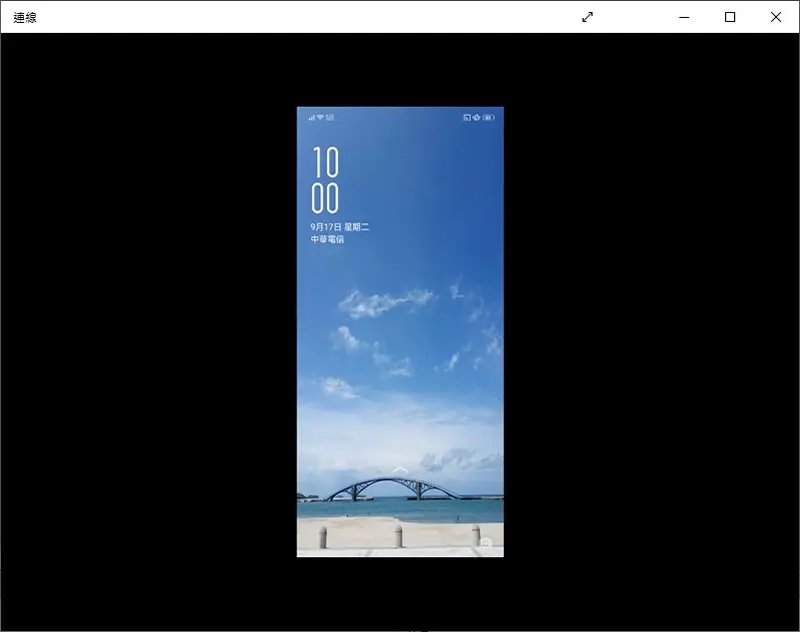Tap the SIM status icon after Wi-Fi
The height and width of the screenshot is (632, 800).
pos(330,117)
